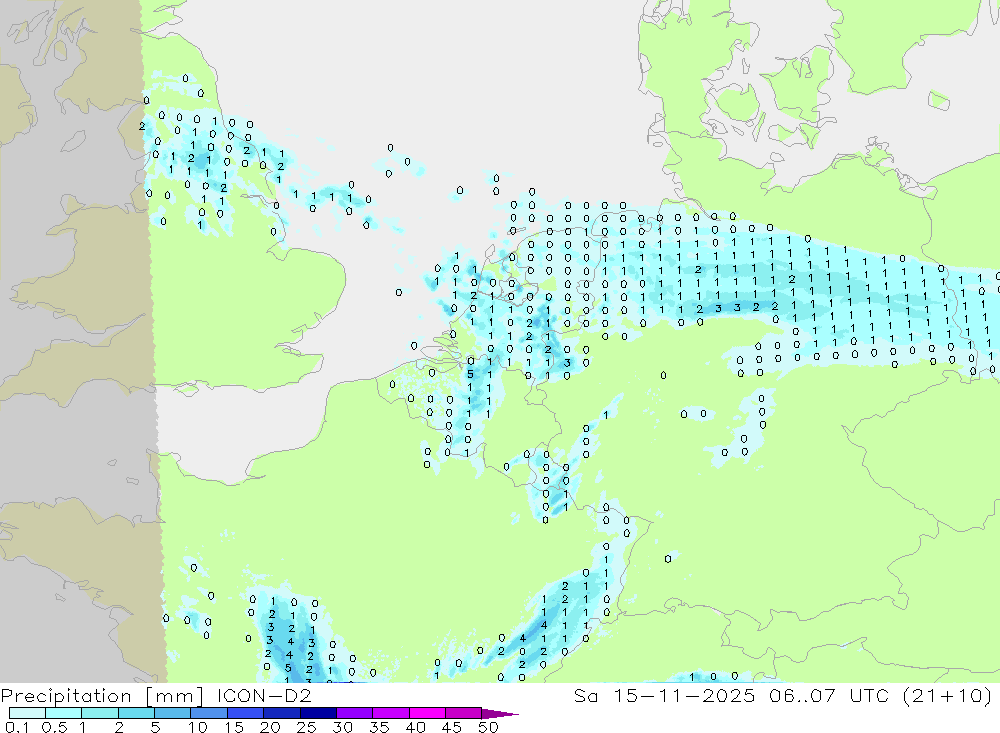Click the '06..07 UTC' time label
Image resolution: width=1000 pixels, height=733 pixels.
coord(829,695)
